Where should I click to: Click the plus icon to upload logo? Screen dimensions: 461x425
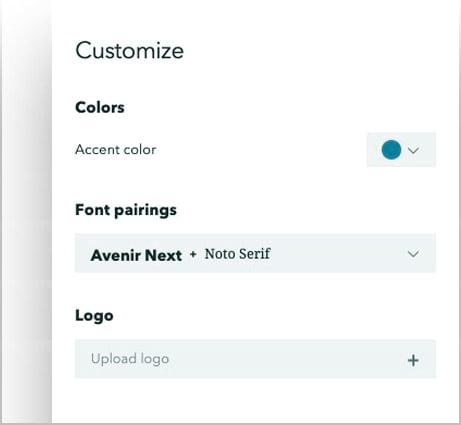click(413, 360)
